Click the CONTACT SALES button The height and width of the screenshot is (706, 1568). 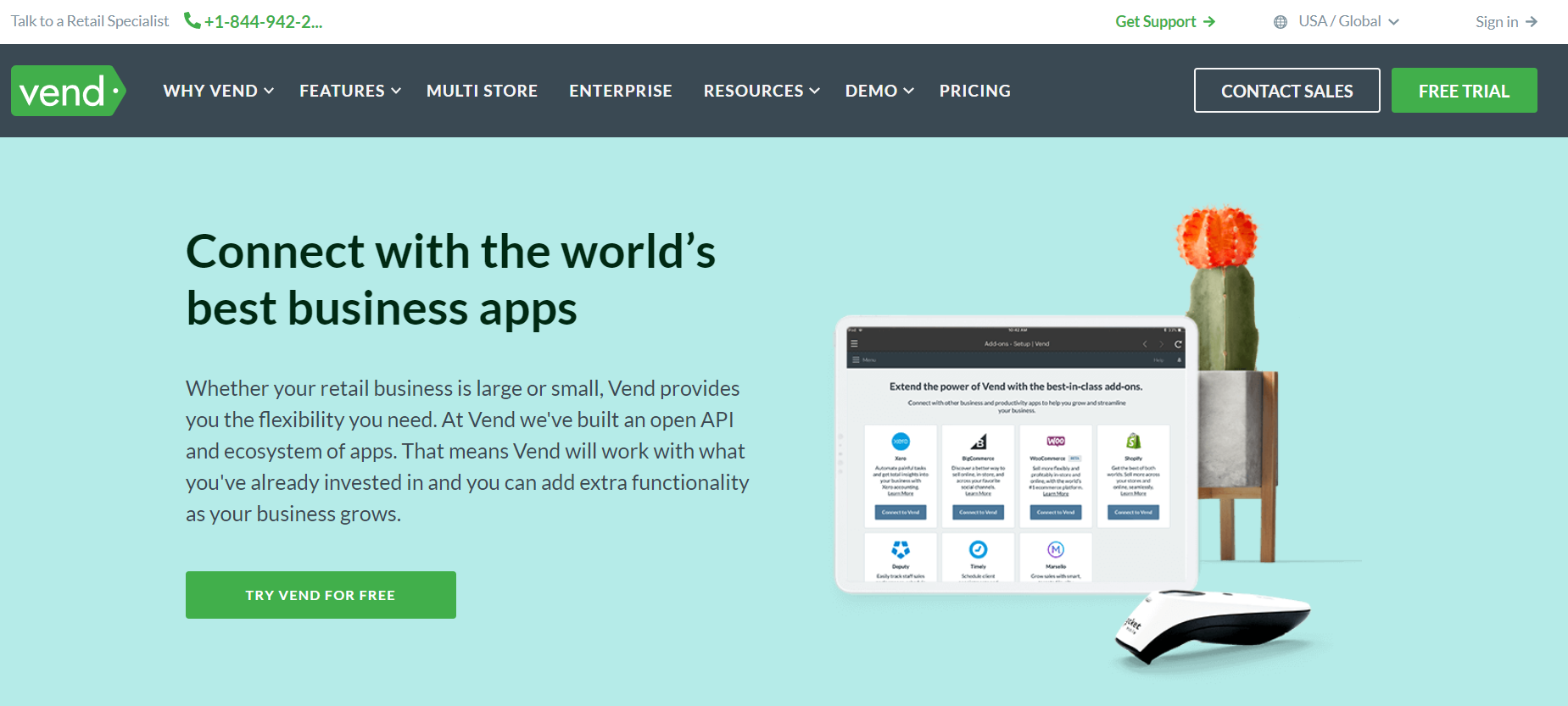(1287, 91)
